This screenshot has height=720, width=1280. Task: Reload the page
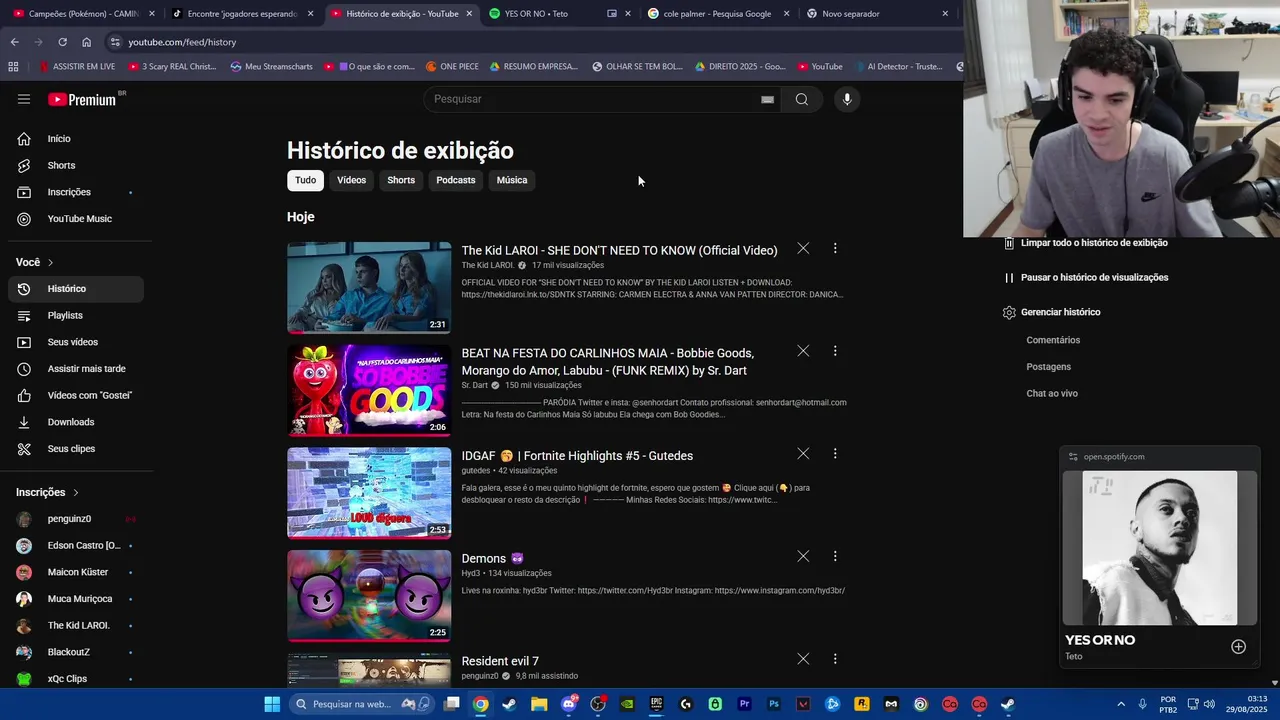[x=62, y=42]
